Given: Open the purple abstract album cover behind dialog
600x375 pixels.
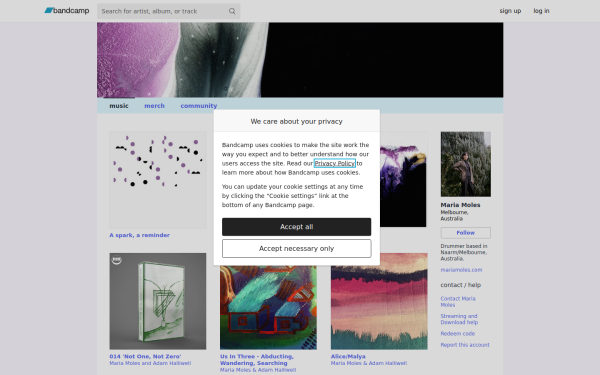Looking at the screenshot, I should click(404, 180).
